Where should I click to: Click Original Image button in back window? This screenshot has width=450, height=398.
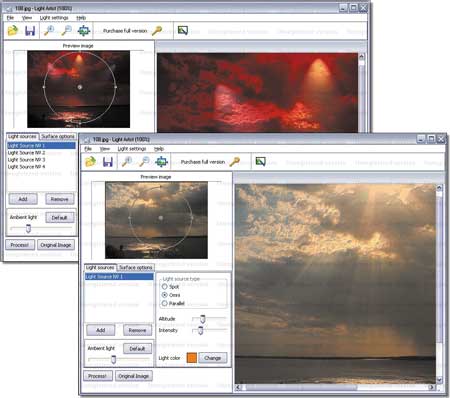[x=56, y=245]
